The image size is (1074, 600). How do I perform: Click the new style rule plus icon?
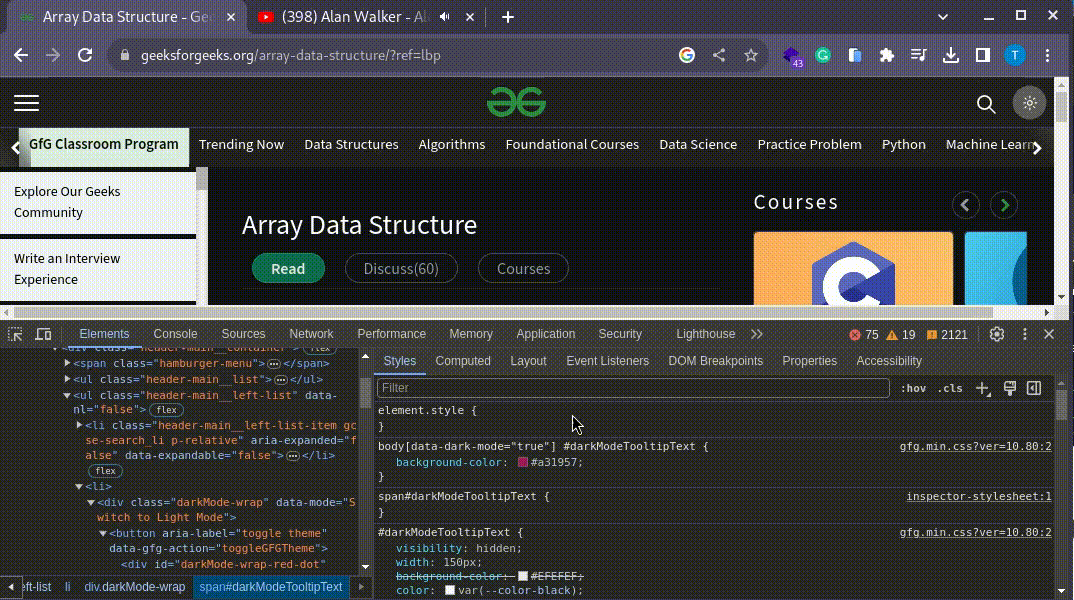(983, 388)
